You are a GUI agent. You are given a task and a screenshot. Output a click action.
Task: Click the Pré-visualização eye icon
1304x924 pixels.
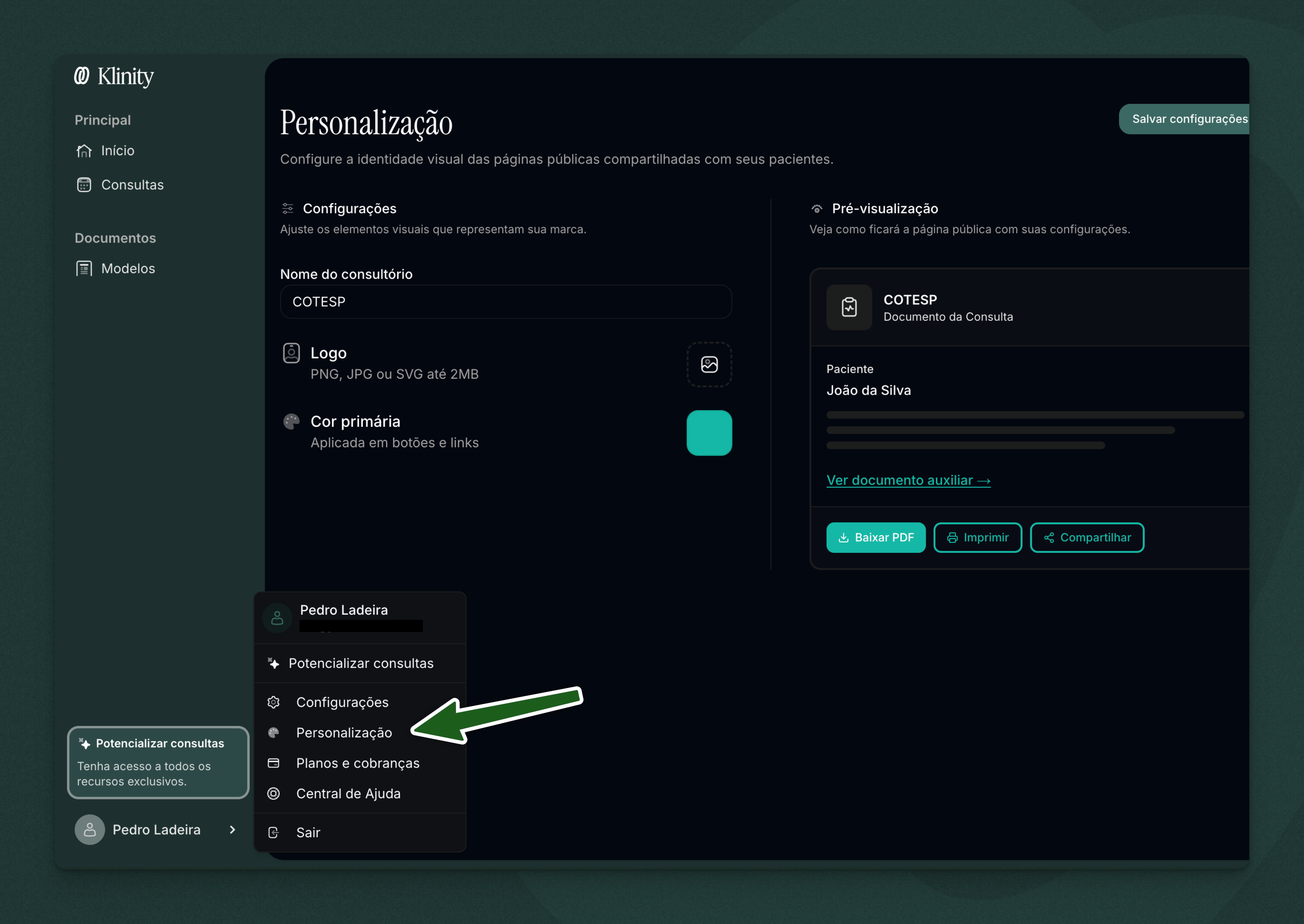pos(817,208)
